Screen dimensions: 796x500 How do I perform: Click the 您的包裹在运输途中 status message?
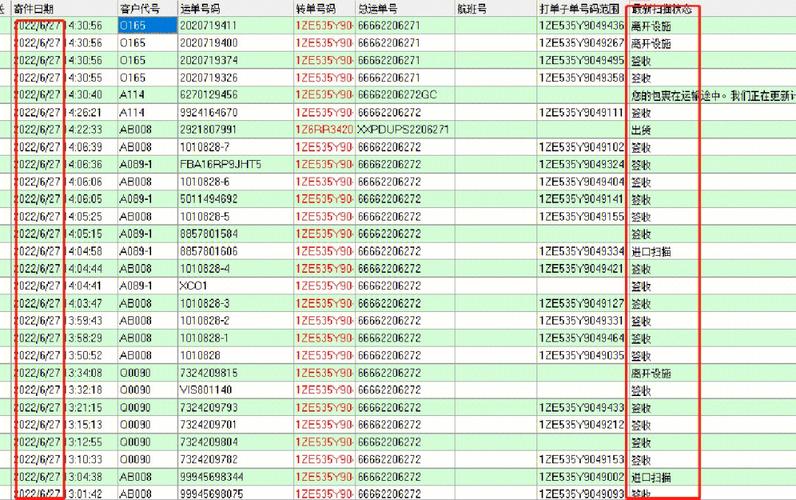713,95
